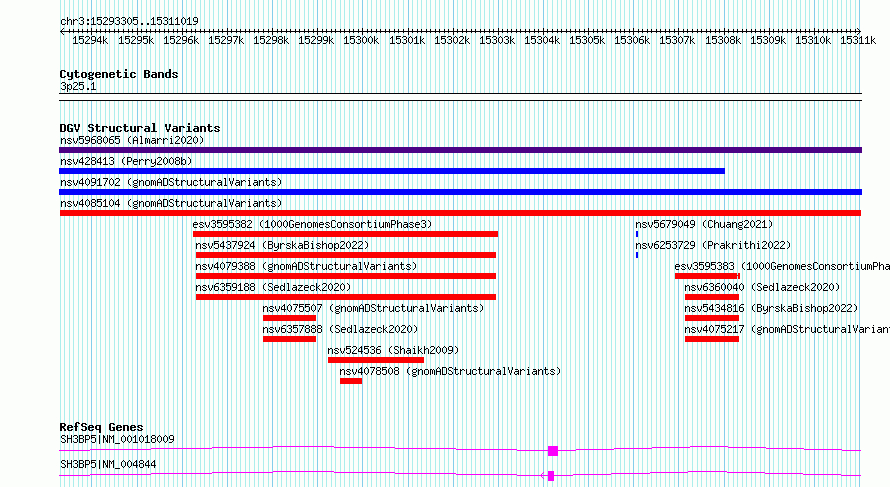Select the nsv4079388 gnomAD variant label
Screen dimensions: 890x487
306,266
